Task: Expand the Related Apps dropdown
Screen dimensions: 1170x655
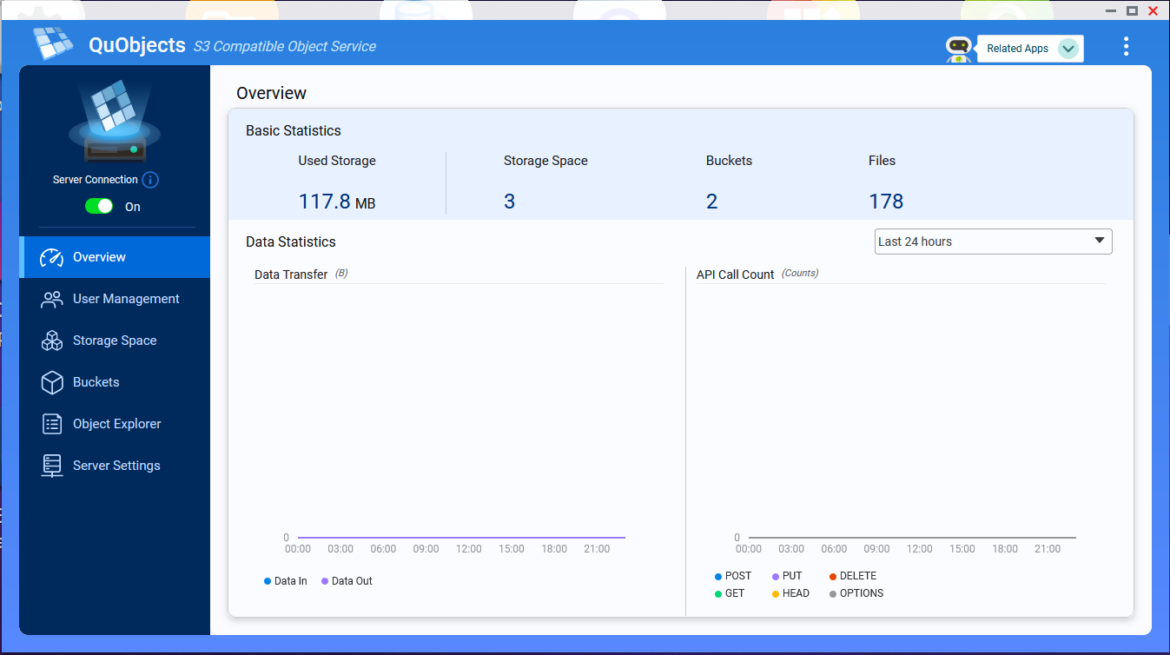Action: tap(1030, 48)
